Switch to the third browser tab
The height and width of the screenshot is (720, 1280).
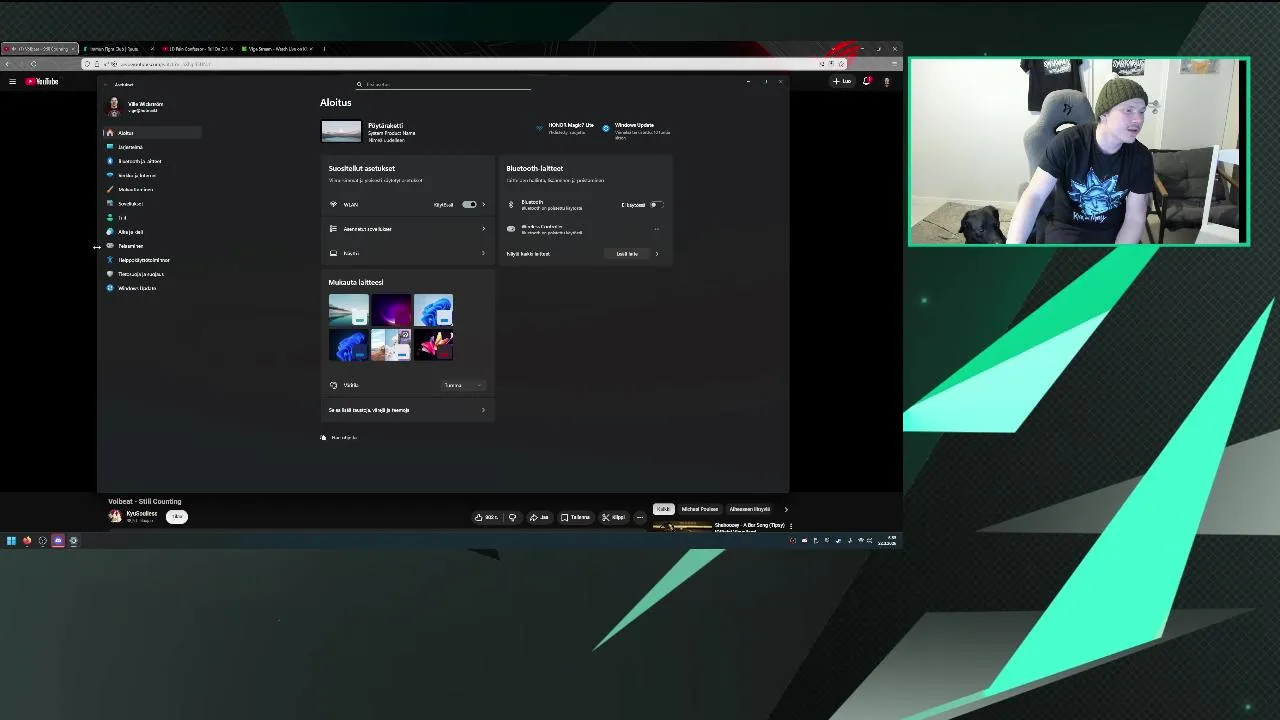[196, 49]
